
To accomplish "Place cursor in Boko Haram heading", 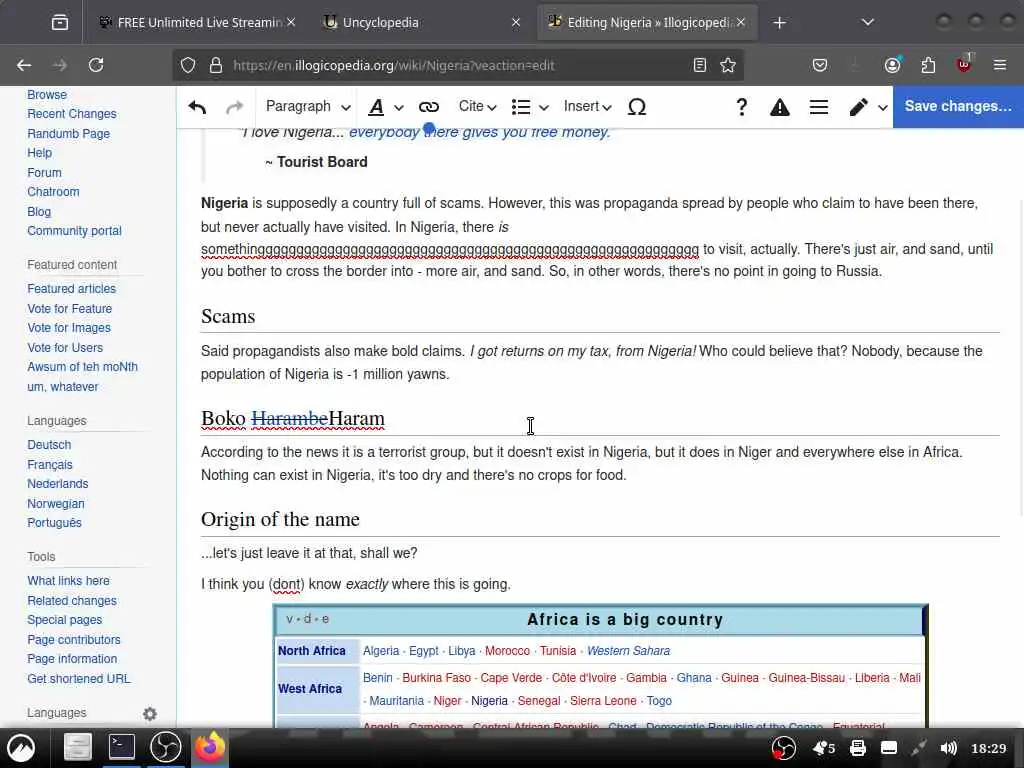I will [293, 419].
